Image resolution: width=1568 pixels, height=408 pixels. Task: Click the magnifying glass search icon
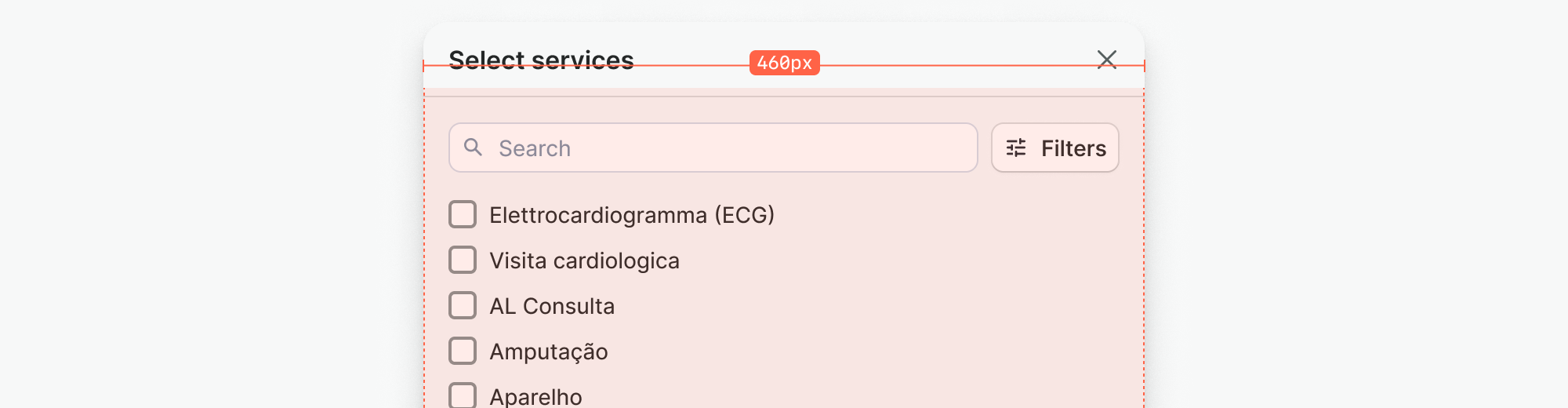pyautogui.click(x=473, y=147)
